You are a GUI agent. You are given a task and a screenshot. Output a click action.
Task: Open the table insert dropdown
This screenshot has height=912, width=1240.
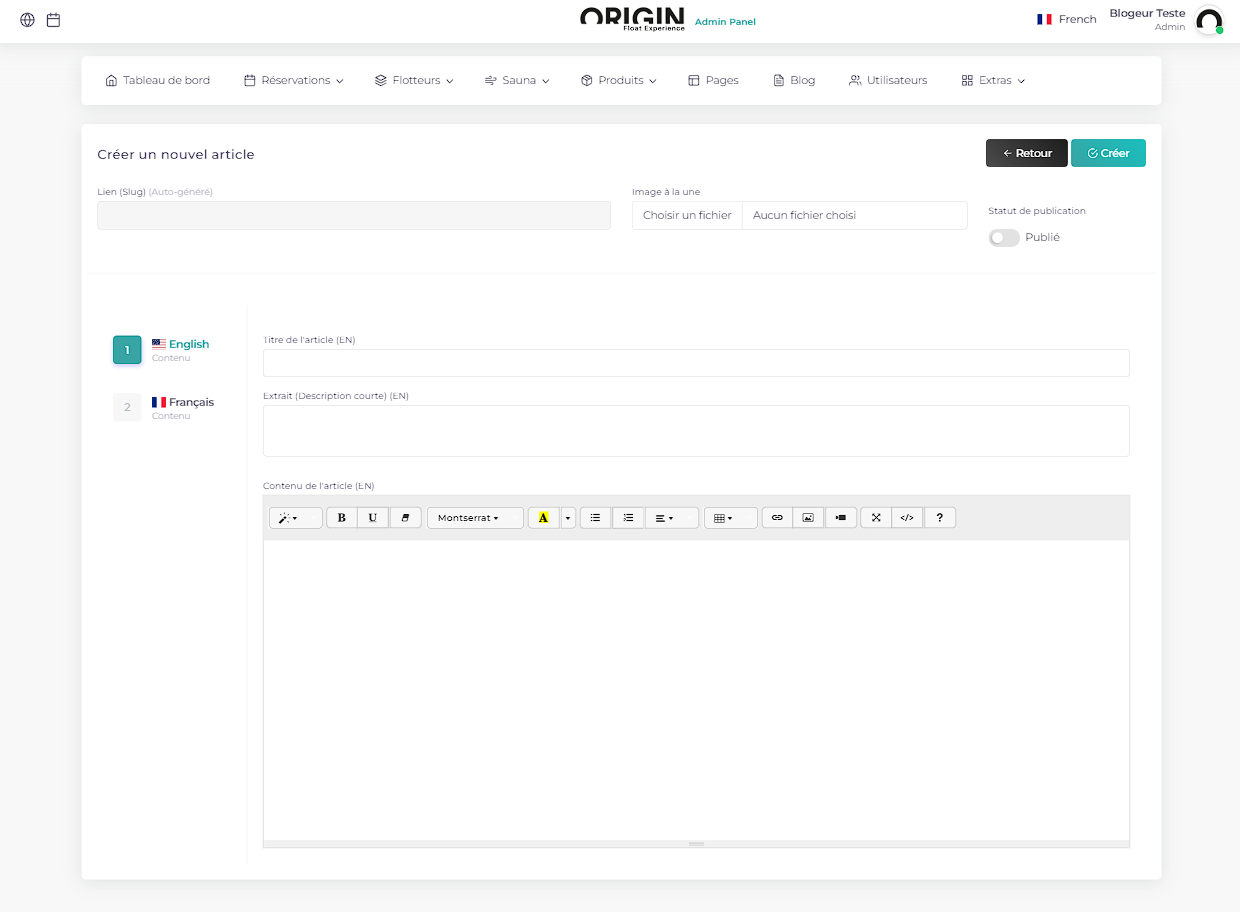731,518
